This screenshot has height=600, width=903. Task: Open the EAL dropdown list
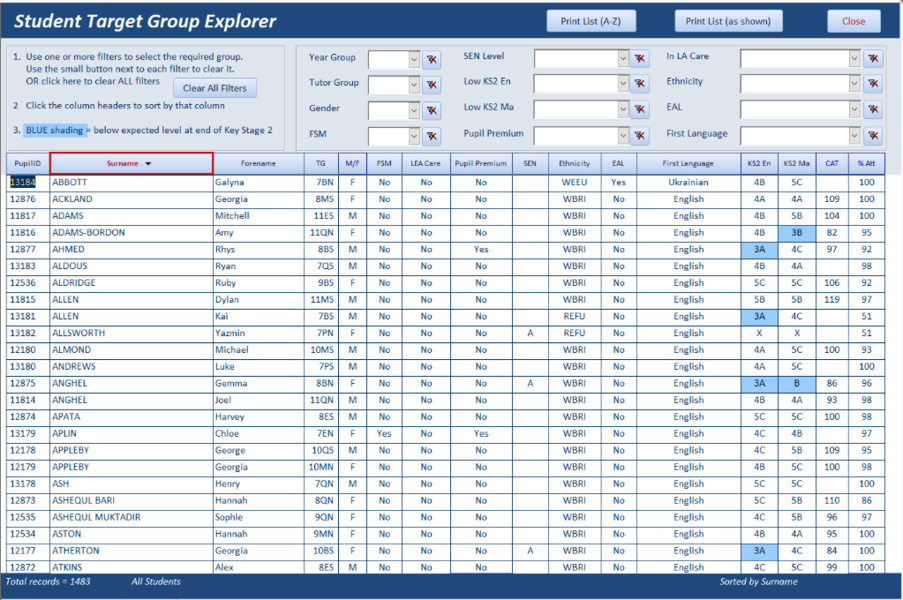[854, 110]
